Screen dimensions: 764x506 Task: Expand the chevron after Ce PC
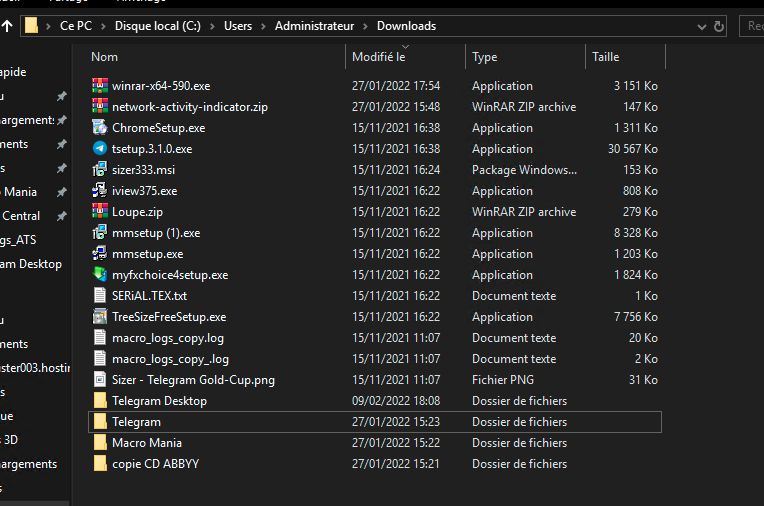[x=103, y=26]
